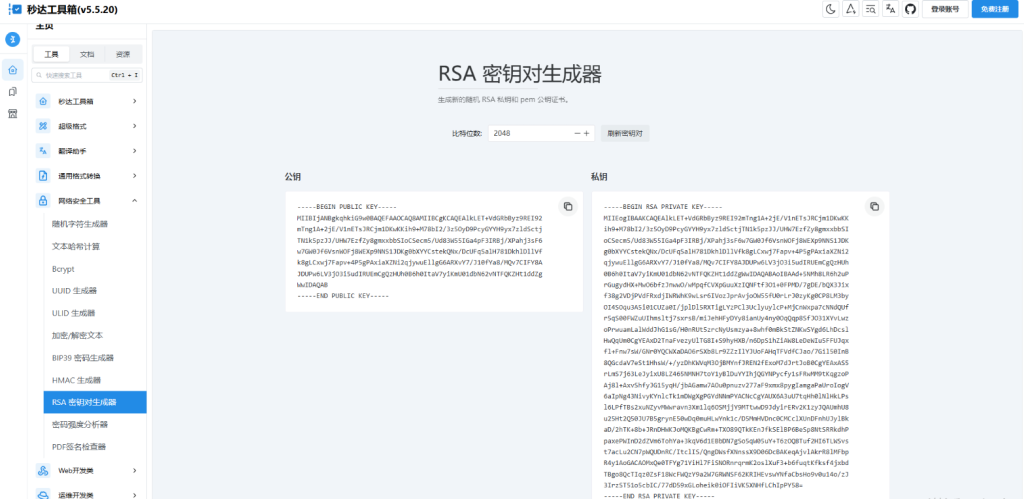This screenshot has width=1024, height=499.
Task: Click the copy-pages icon in left rail
Action: pos(13,92)
